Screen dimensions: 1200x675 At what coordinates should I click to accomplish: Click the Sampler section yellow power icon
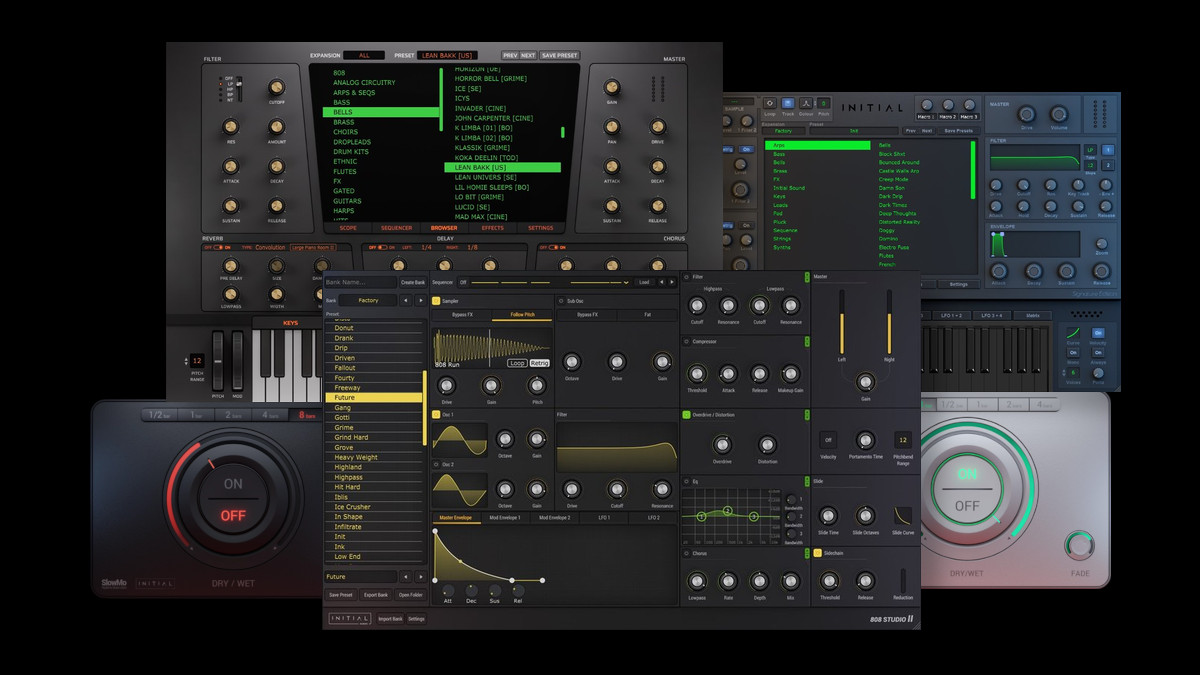tap(436, 300)
